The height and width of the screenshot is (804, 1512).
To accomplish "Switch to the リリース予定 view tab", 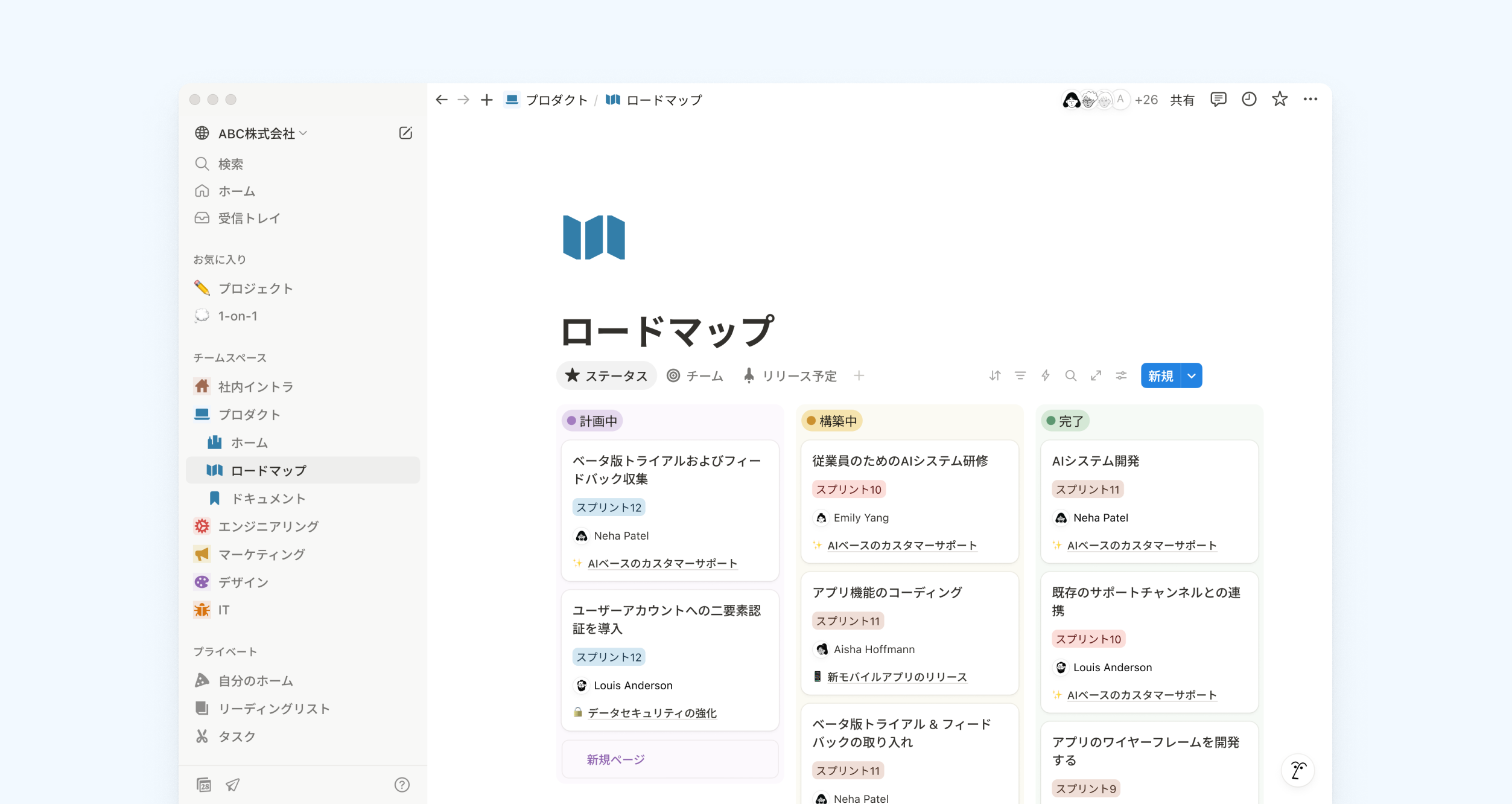I will pyautogui.click(x=790, y=376).
